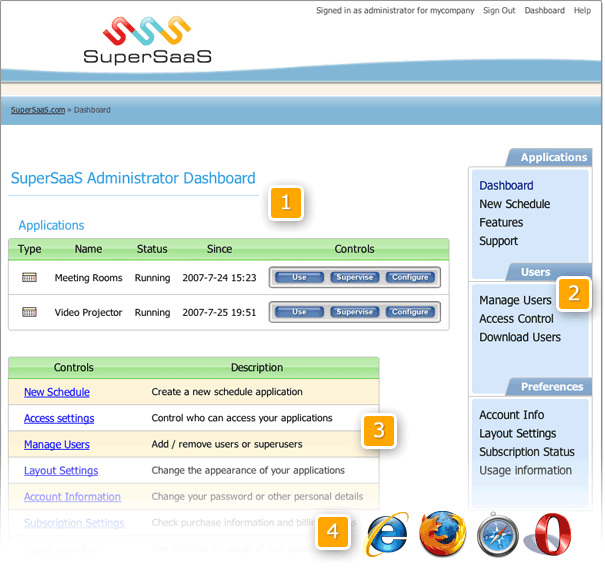Click the SuperSaaS logo

click(x=147, y=40)
